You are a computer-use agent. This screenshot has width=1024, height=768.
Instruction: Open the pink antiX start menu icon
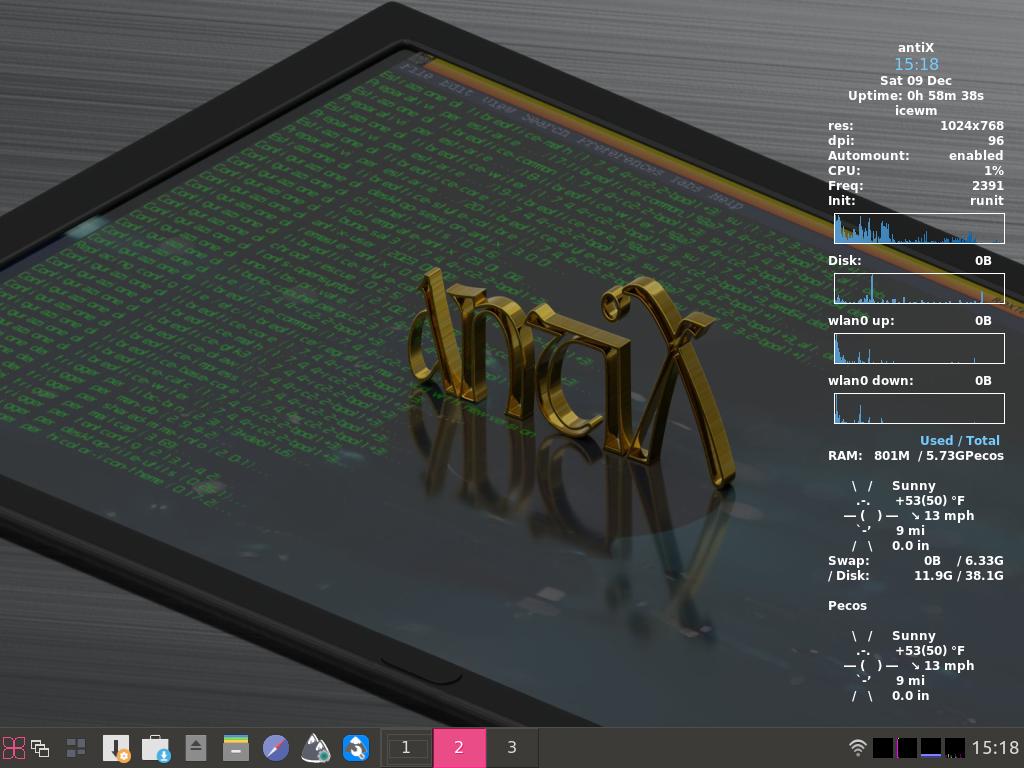click(x=13, y=748)
